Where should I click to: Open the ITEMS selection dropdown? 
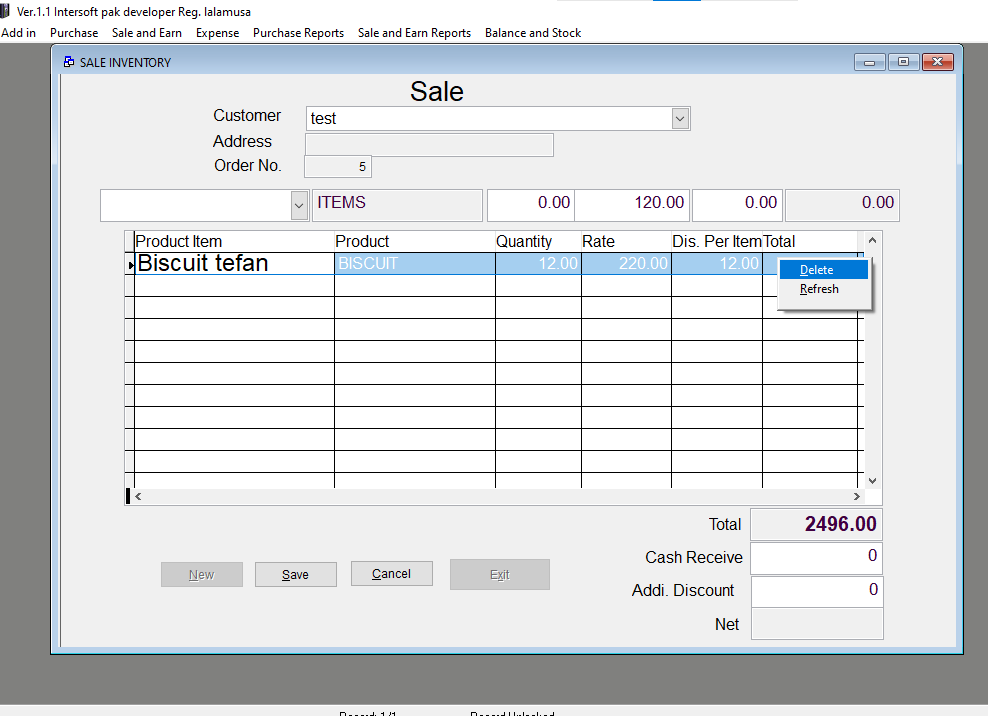(x=297, y=204)
